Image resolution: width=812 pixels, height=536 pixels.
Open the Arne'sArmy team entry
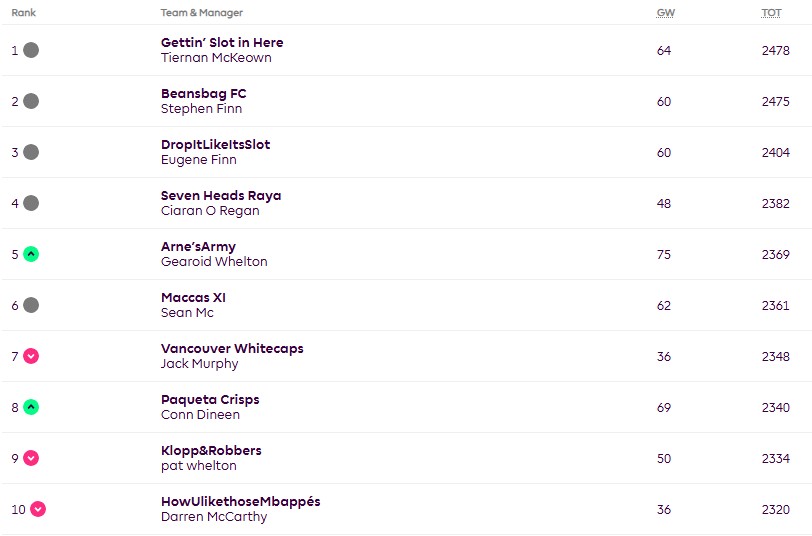click(x=198, y=247)
